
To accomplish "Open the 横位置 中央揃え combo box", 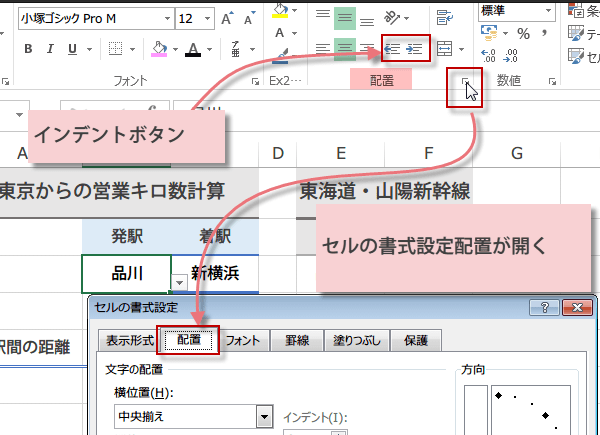I will (x=194, y=416).
